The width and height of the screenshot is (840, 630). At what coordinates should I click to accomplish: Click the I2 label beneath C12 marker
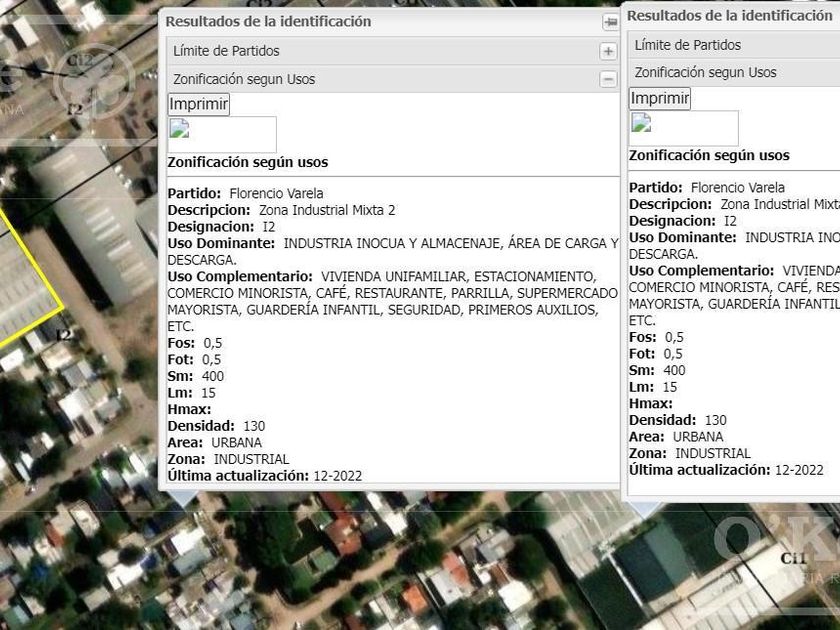(75, 108)
